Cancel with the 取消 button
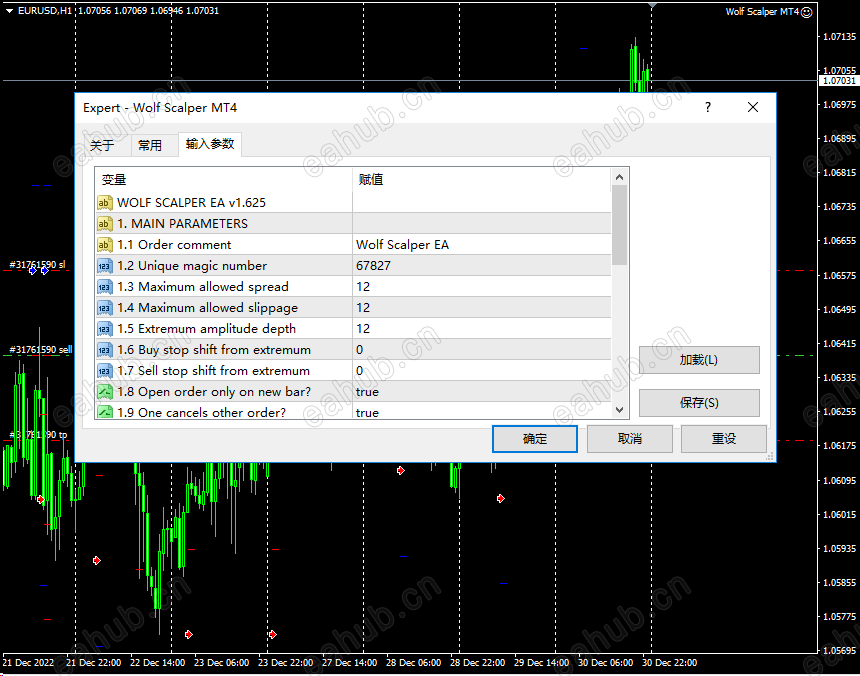Image resolution: width=860 pixels, height=676 pixels. tap(630, 439)
